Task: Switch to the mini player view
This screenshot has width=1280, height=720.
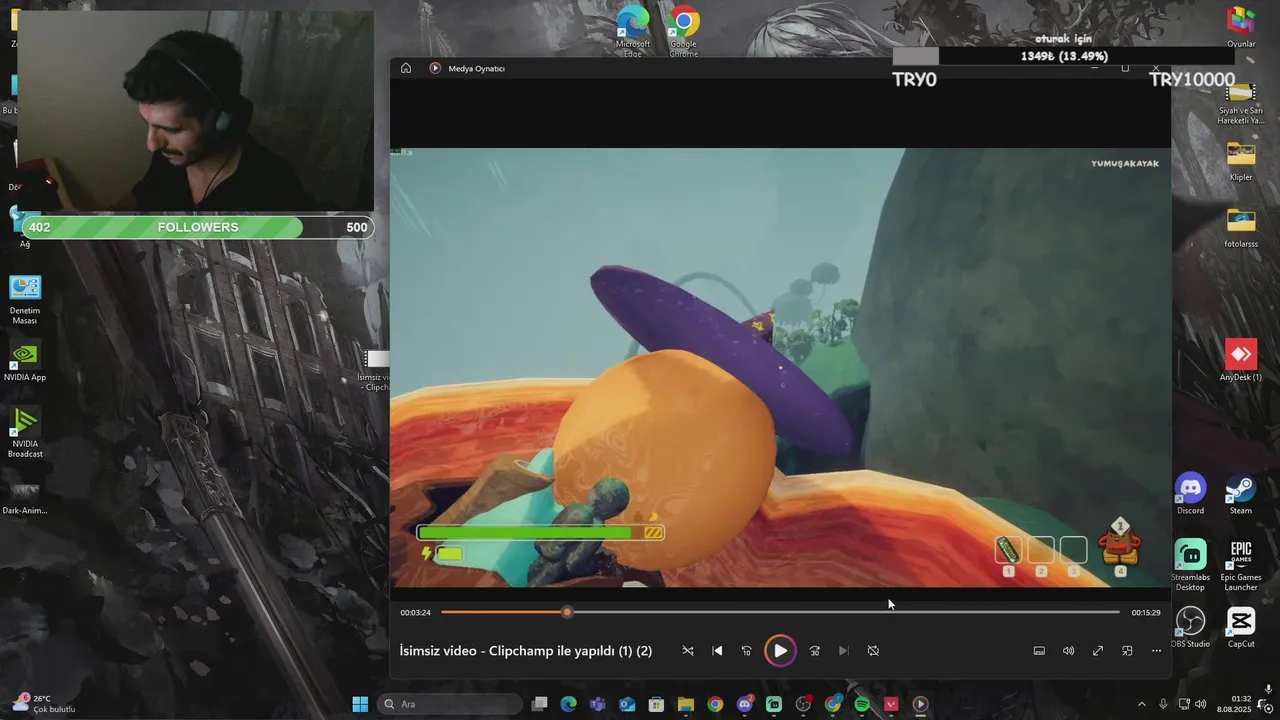Action: [1127, 651]
